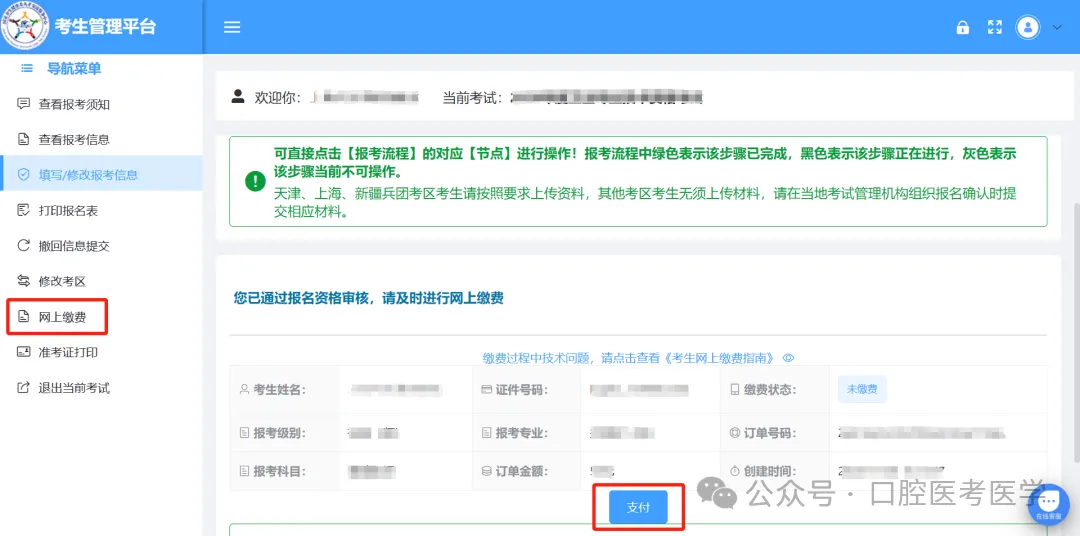1080x536 pixels.
Task: Open 撤回信息提交 menu item
Action: tap(101, 245)
